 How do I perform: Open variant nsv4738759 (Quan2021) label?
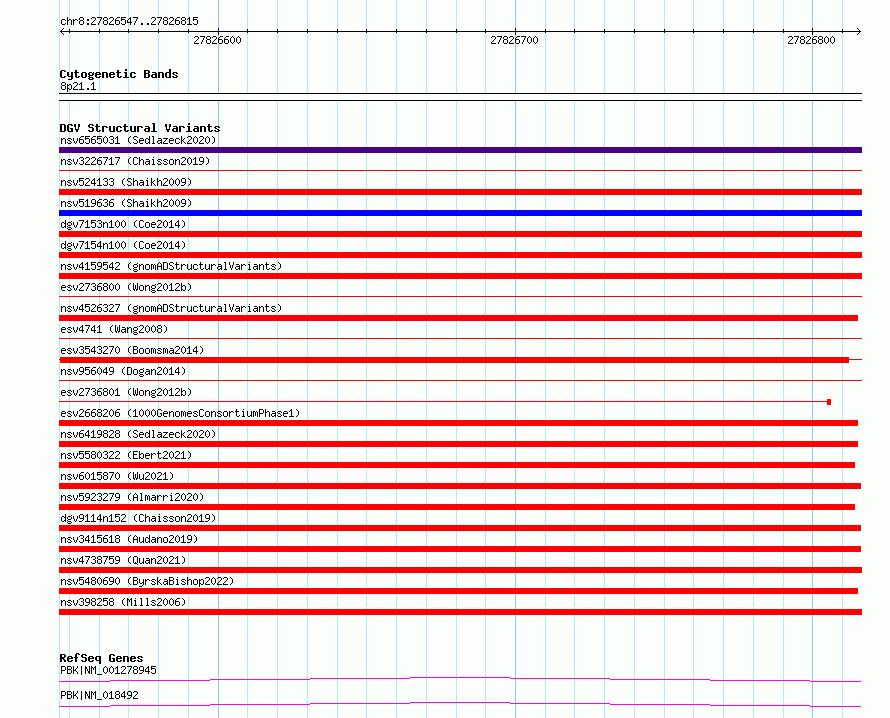tap(123, 560)
